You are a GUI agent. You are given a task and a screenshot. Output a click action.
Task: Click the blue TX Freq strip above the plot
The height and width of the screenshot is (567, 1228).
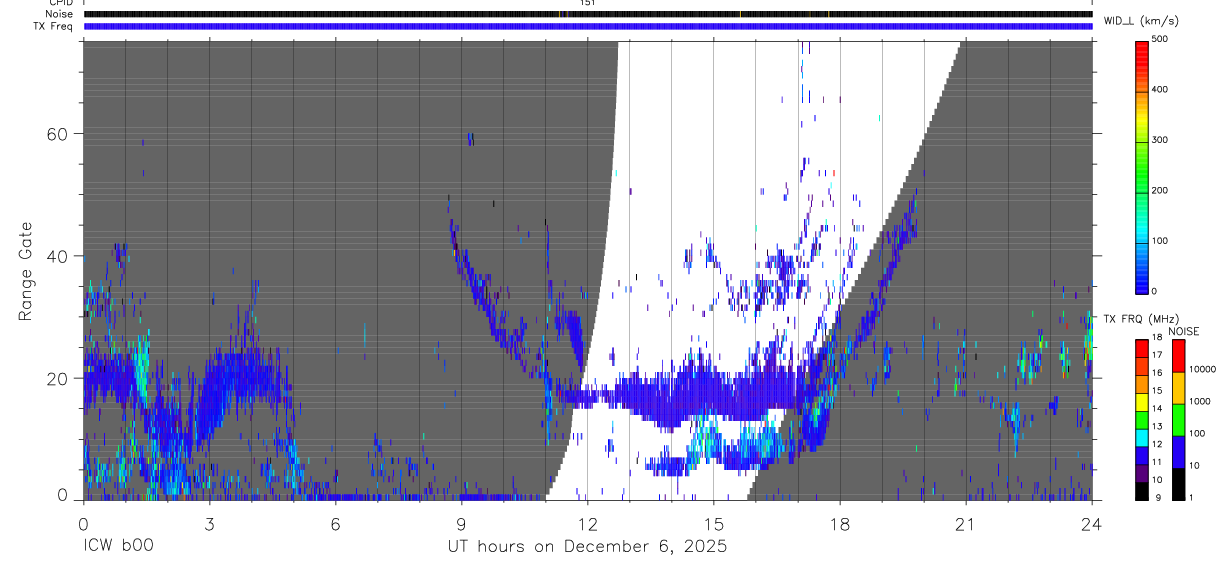[587, 26]
